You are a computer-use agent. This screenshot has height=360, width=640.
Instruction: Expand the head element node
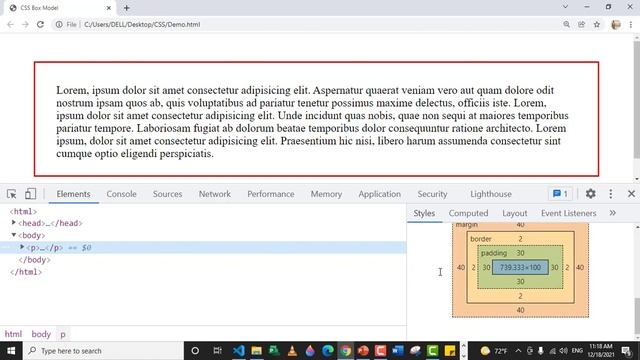click(x=13, y=223)
